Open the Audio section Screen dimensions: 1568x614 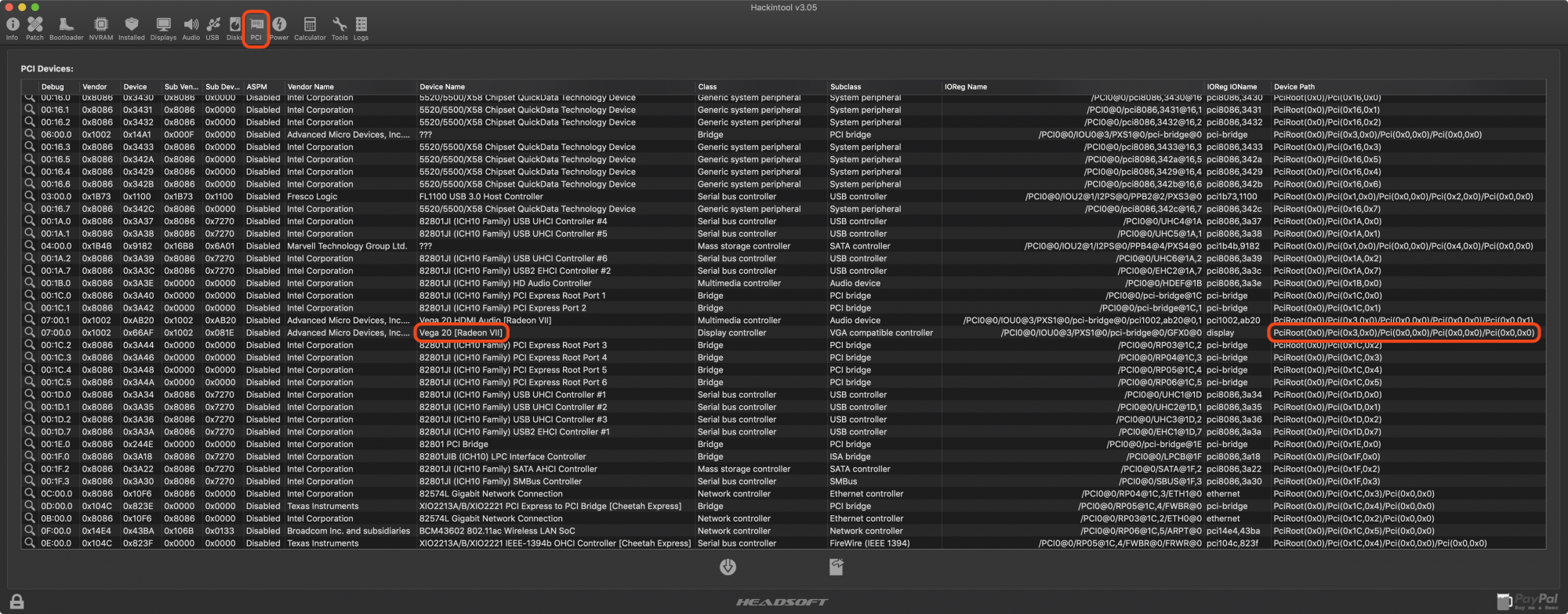[x=191, y=29]
